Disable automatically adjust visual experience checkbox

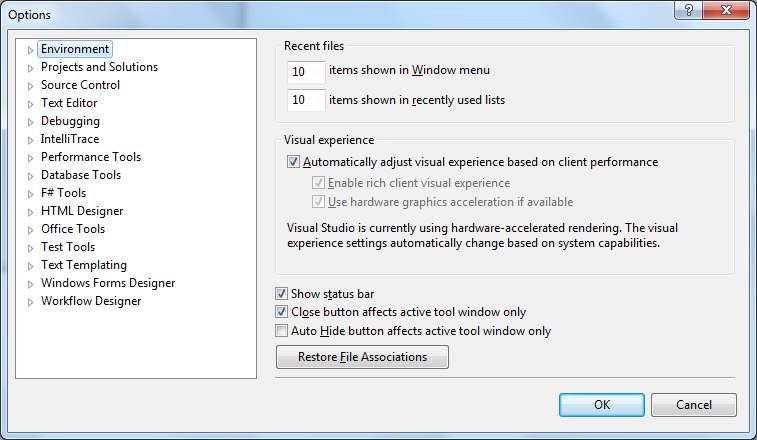click(293, 162)
